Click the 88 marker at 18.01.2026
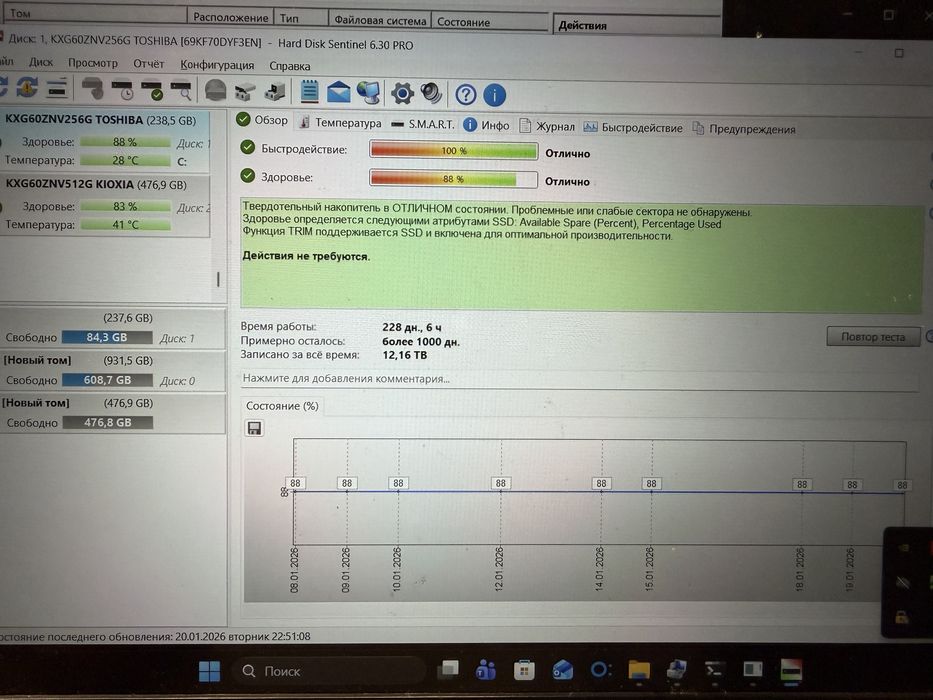 [x=801, y=485]
